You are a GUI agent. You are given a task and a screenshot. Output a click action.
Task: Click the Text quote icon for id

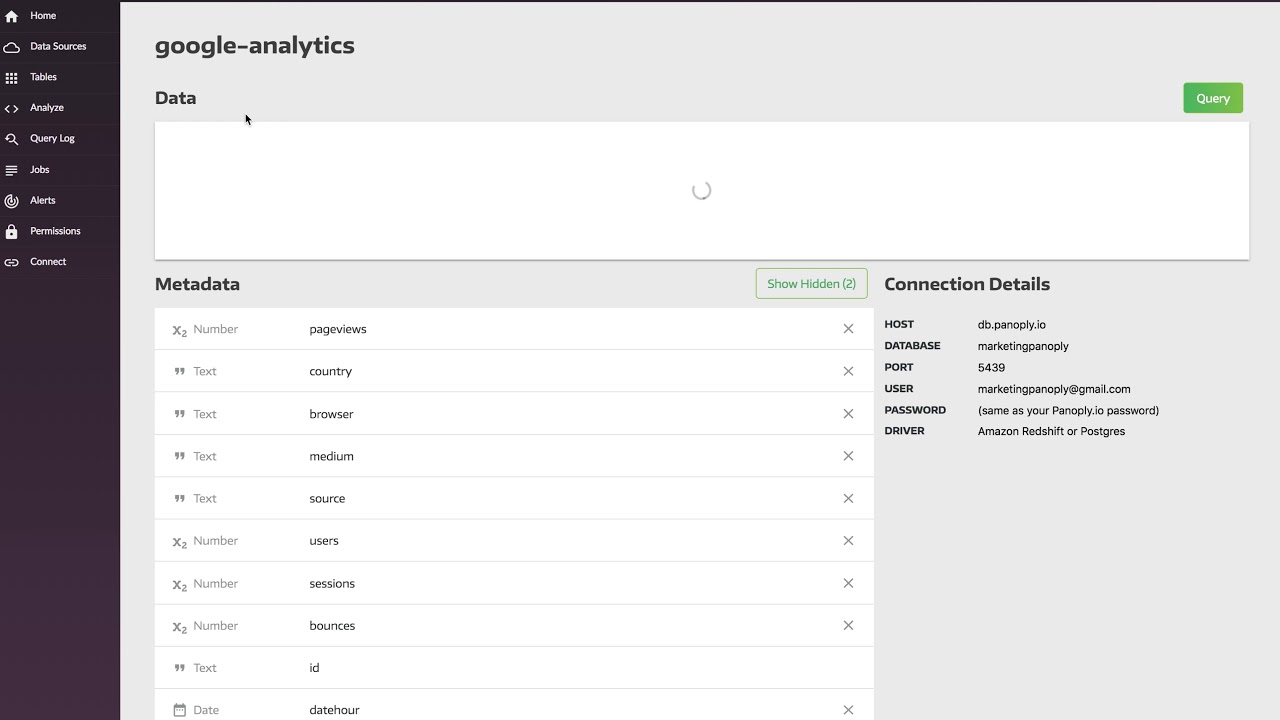click(180, 668)
